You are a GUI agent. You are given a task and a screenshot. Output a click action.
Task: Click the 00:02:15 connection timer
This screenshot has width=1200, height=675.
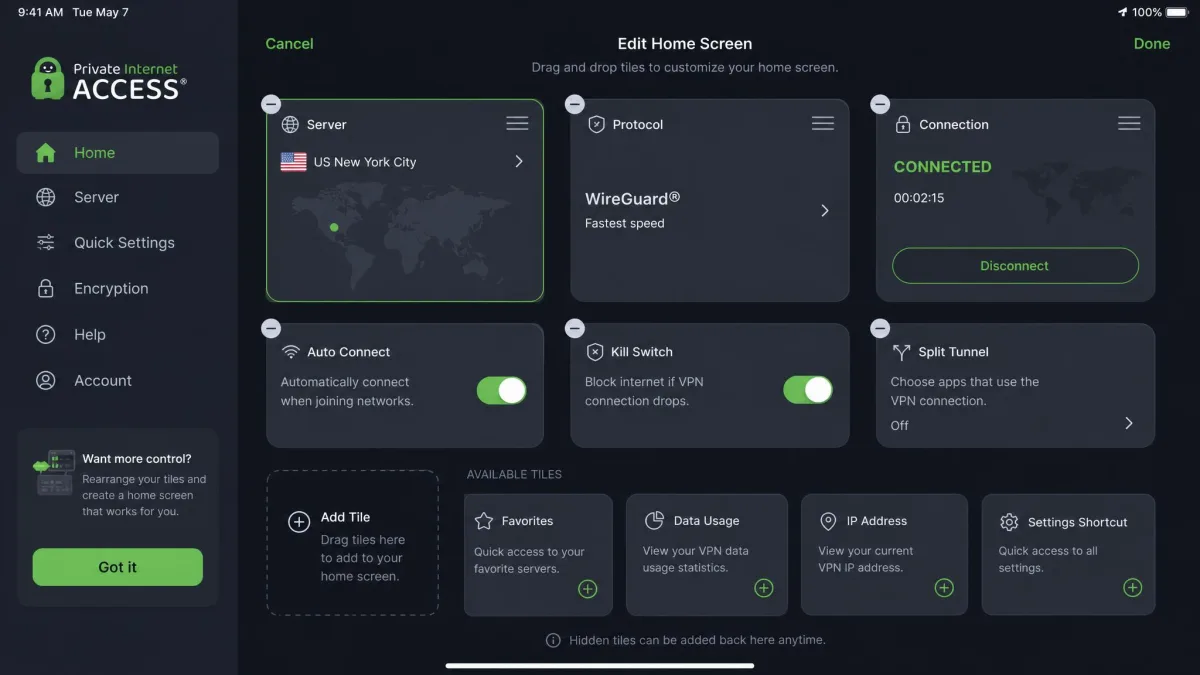(919, 198)
